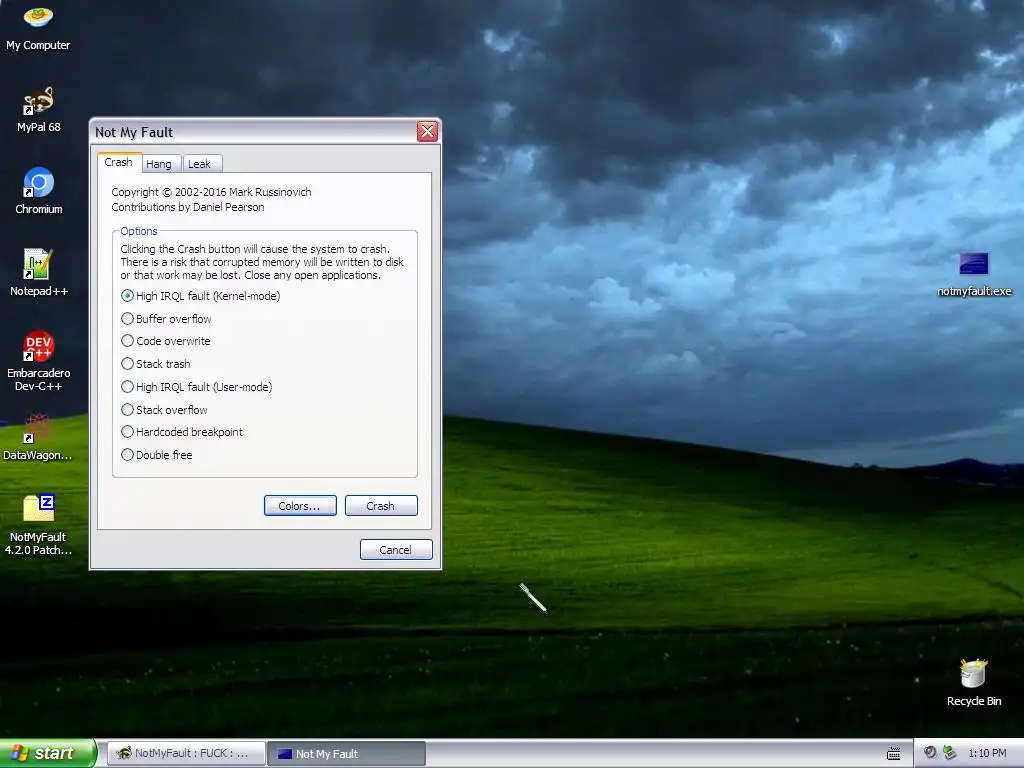The width and height of the screenshot is (1024, 768).
Task: Click the copyright Mark Russinovich text
Action: (211, 192)
